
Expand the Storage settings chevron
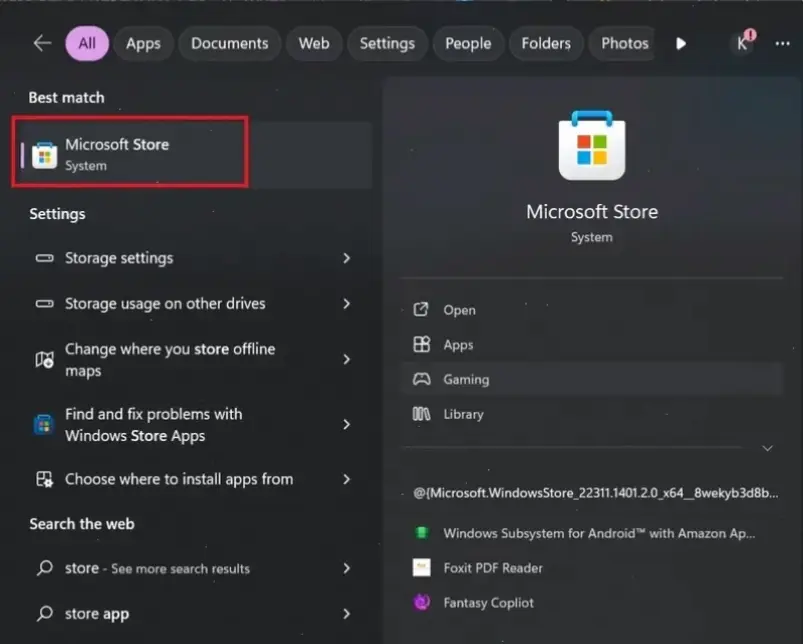tap(346, 258)
